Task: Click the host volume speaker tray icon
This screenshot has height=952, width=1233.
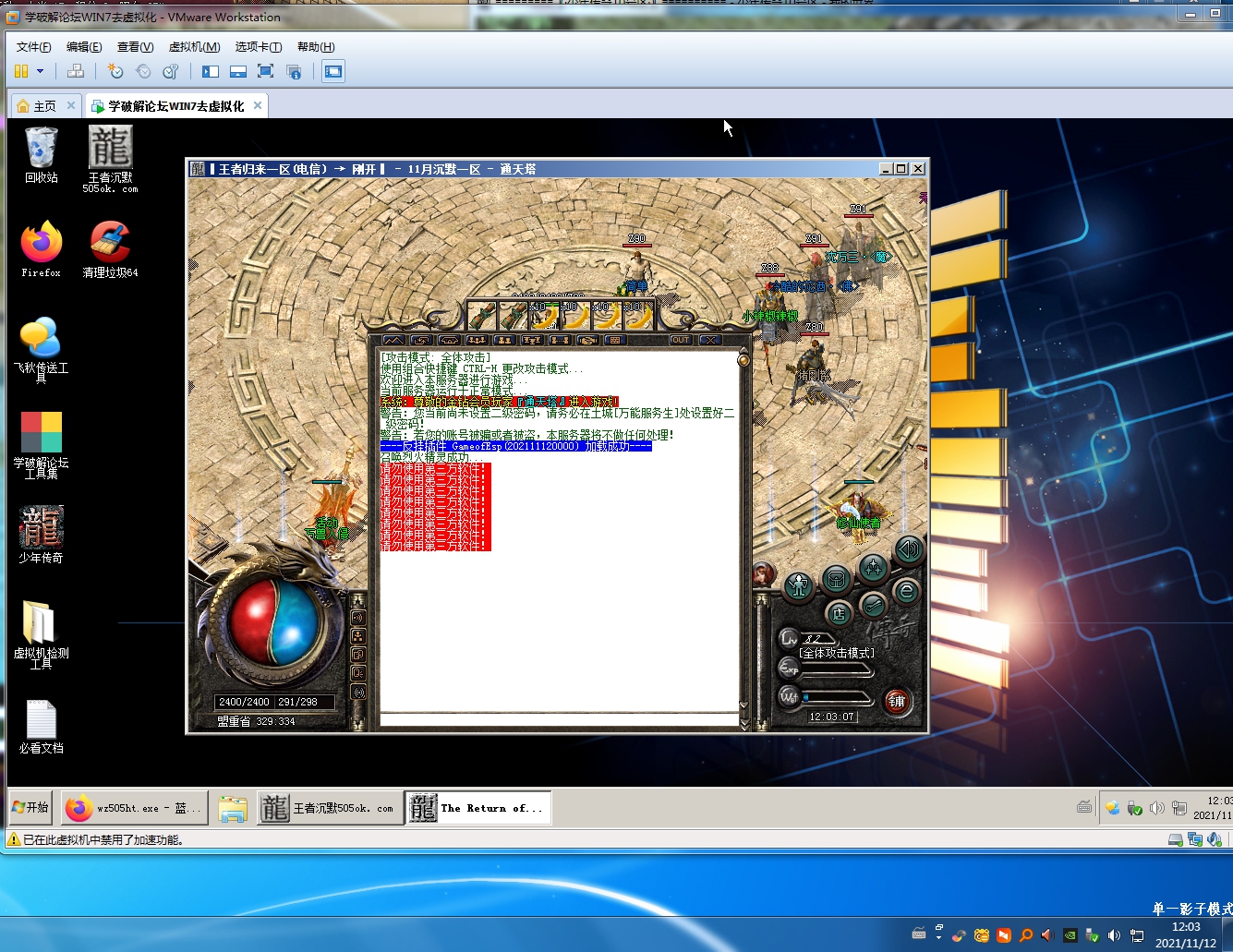Action: click(x=1114, y=935)
